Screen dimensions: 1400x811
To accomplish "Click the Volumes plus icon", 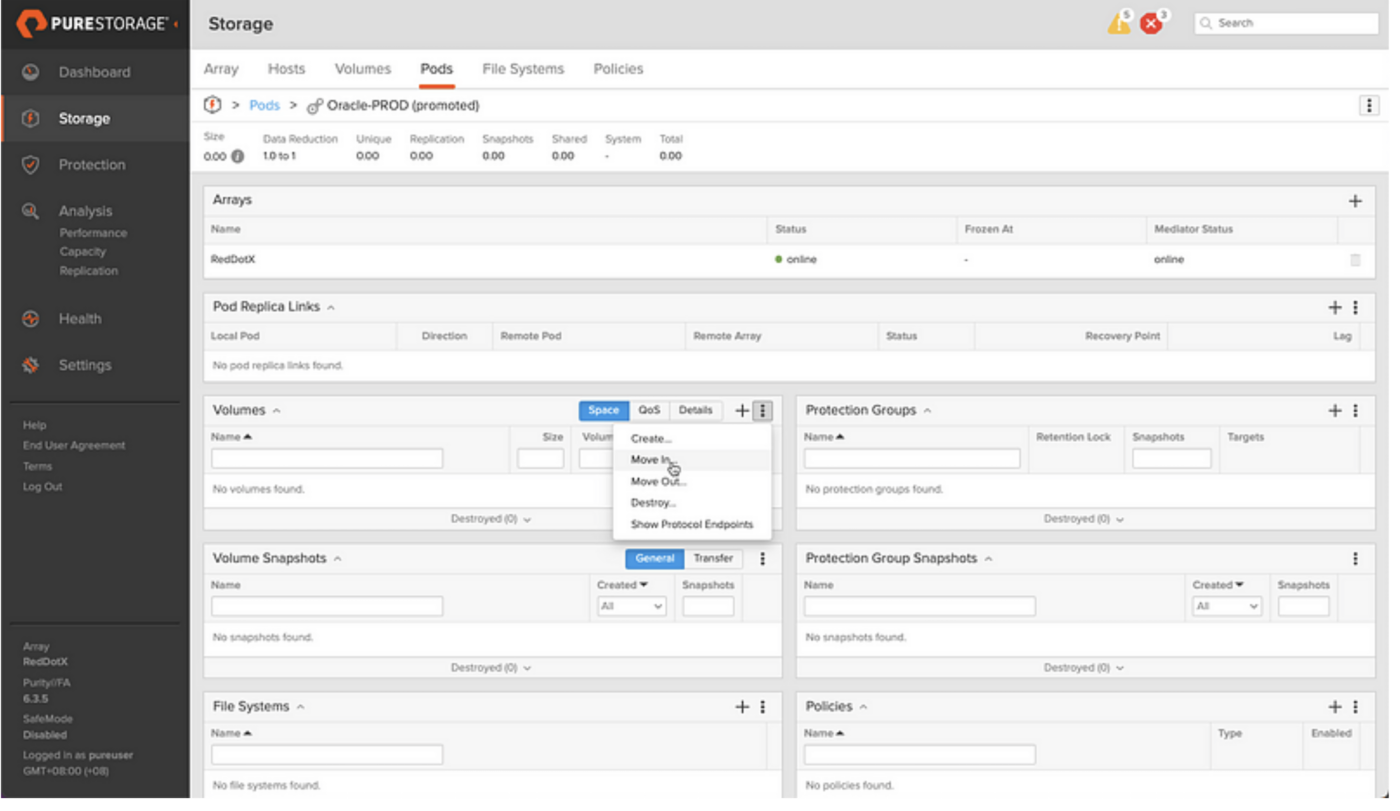I will (742, 411).
